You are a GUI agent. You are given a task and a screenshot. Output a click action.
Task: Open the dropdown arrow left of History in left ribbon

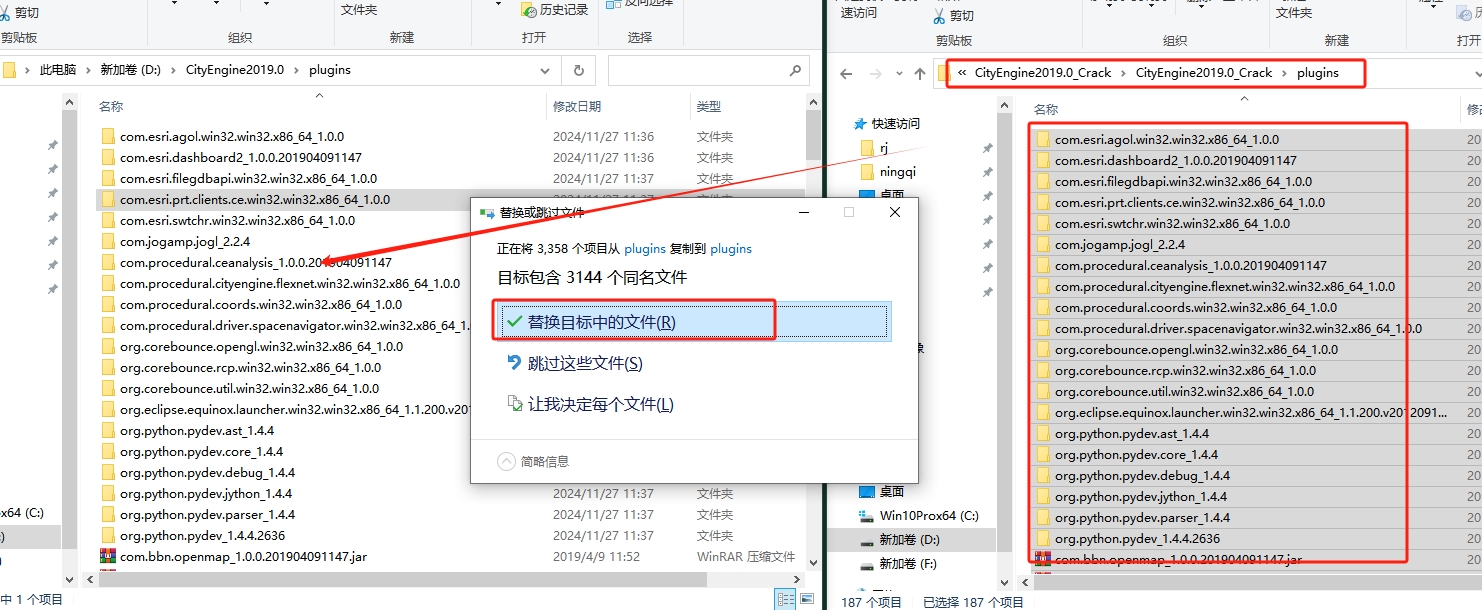pos(500,6)
